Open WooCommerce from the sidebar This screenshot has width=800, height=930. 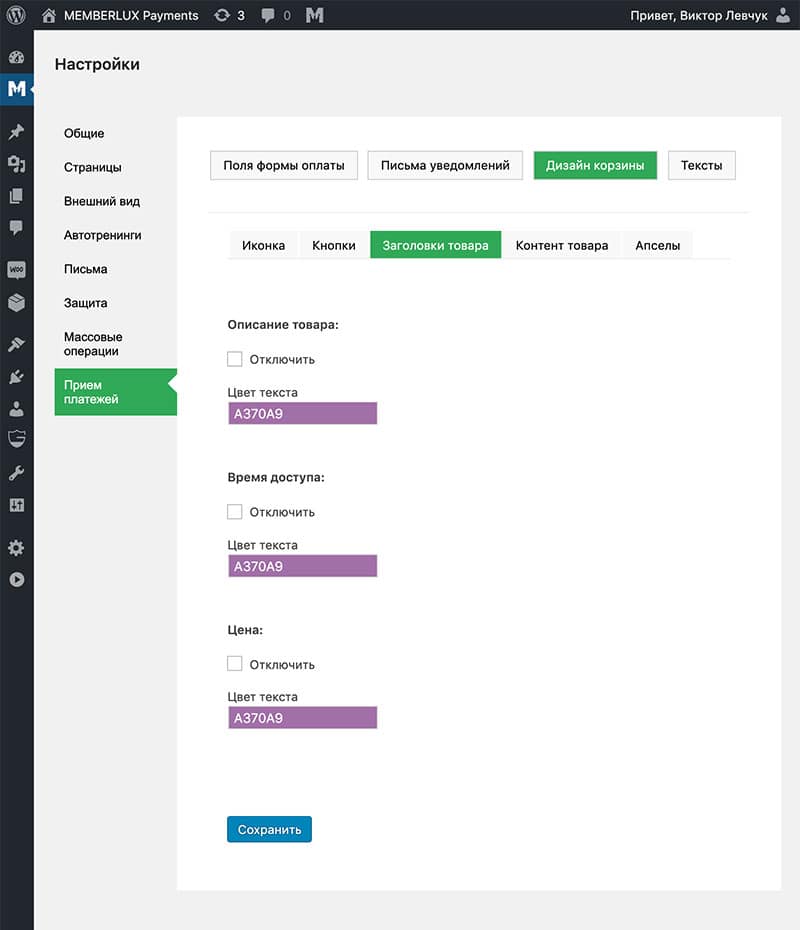point(16,270)
